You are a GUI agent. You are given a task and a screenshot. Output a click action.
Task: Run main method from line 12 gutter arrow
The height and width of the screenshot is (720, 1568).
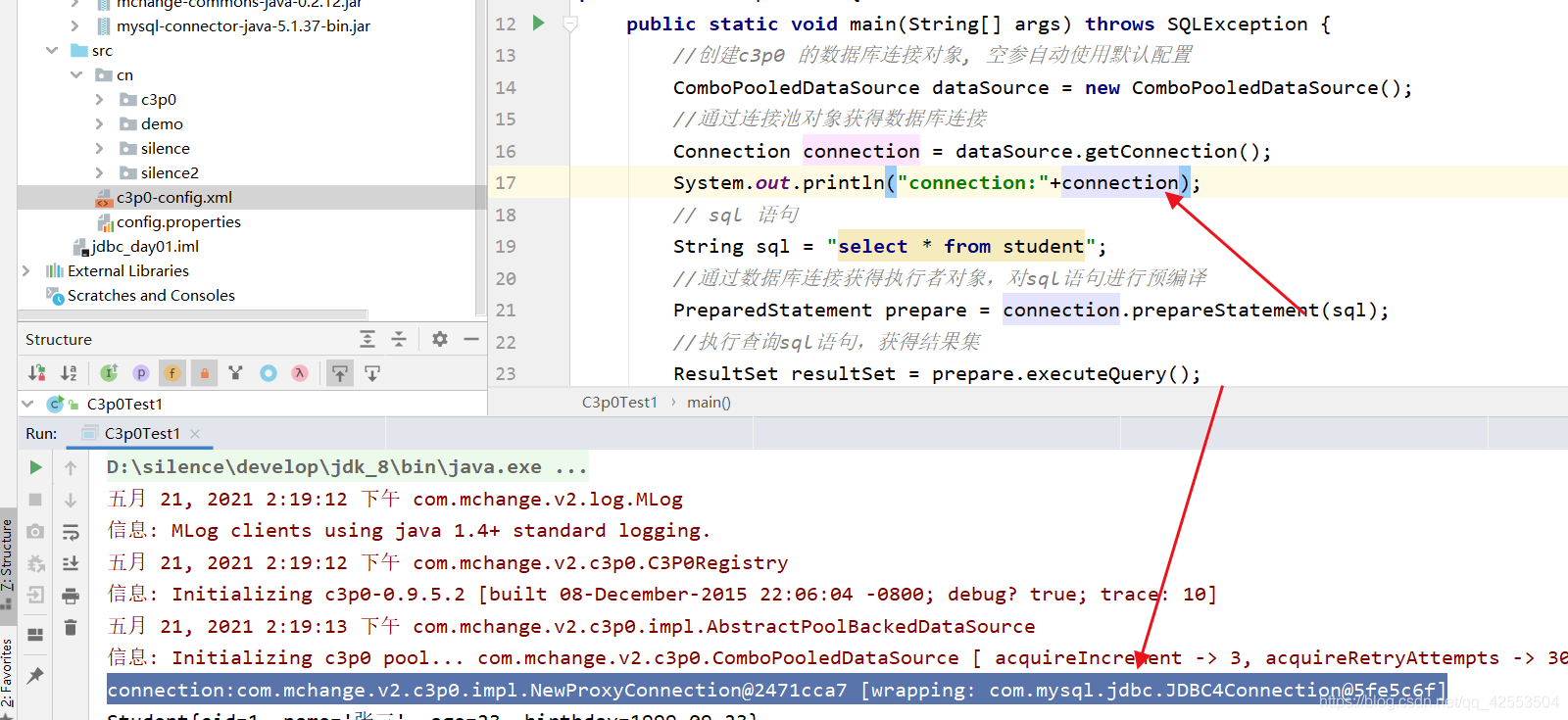point(538,23)
